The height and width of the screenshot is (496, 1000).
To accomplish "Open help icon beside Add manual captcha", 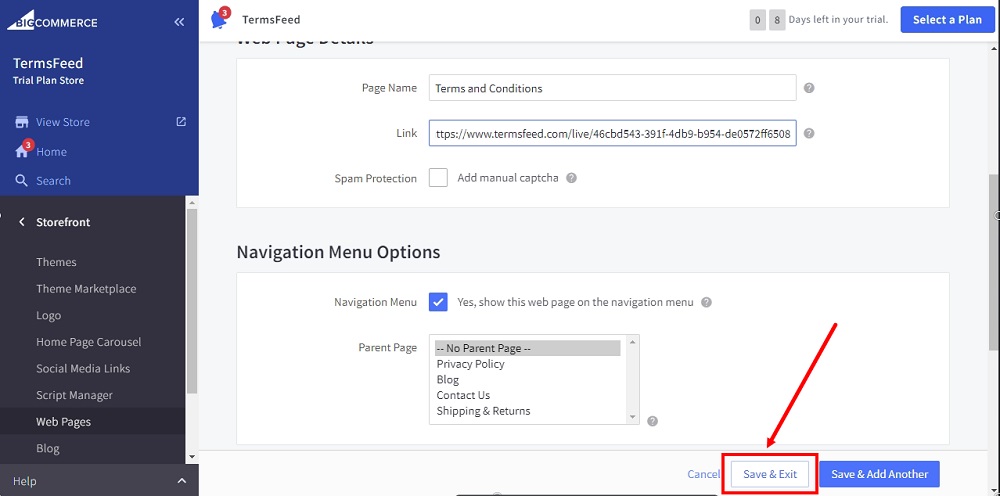I will click(x=571, y=178).
